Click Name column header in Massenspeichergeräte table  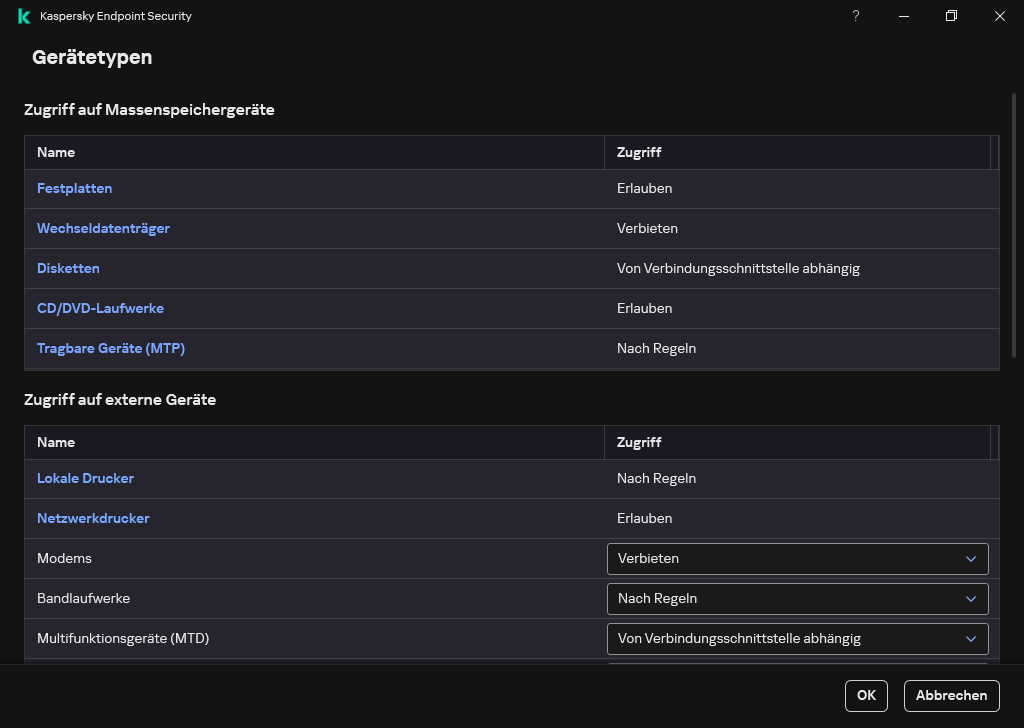coord(56,152)
